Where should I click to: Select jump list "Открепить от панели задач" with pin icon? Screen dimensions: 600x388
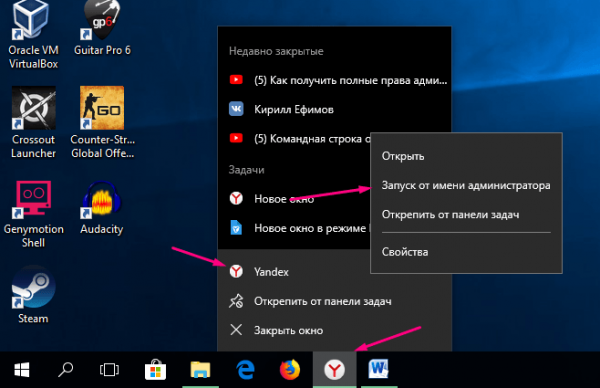pos(334,301)
